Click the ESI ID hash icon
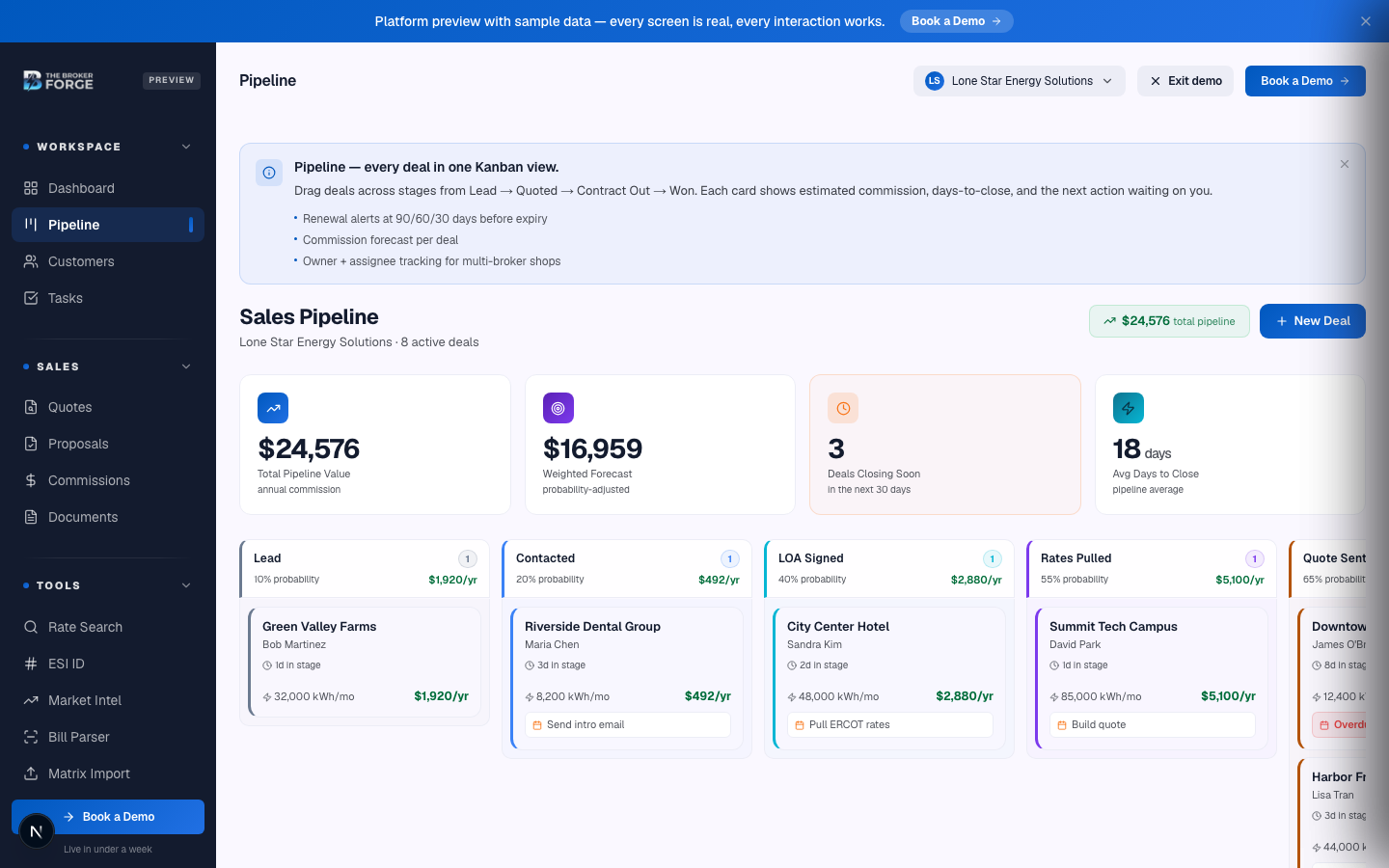The width and height of the screenshot is (1389, 868). point(31,664)
